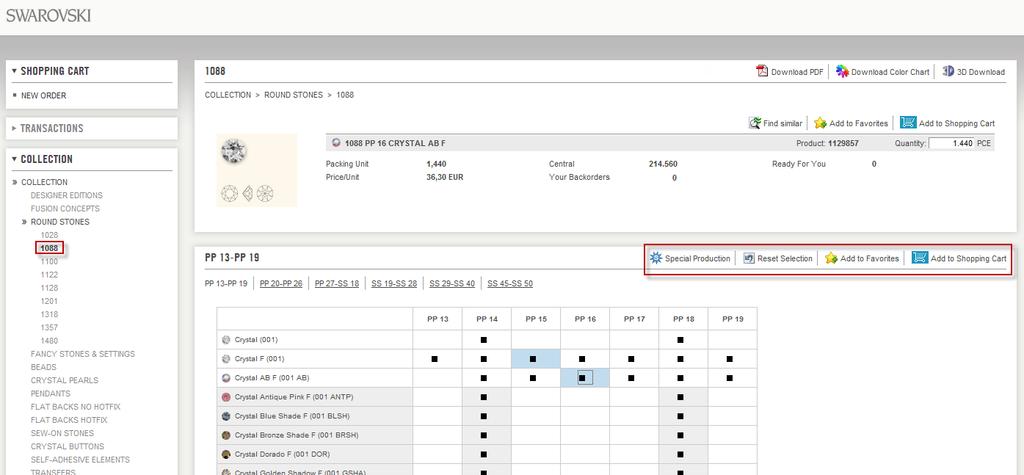1024x475 pixels.
Task: Select article 1088 in tree
Action: [x=49, y=248]
